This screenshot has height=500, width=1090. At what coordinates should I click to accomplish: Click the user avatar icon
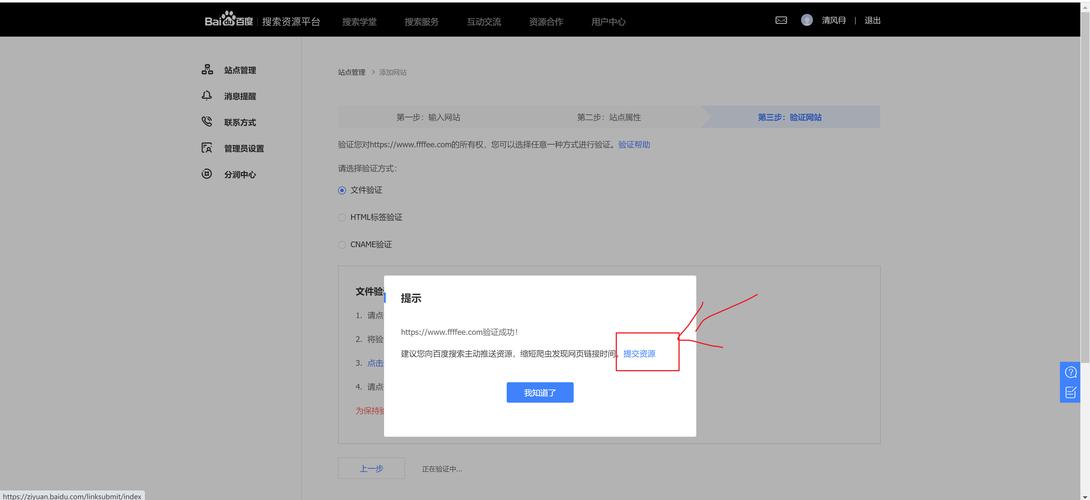point(806,20)
